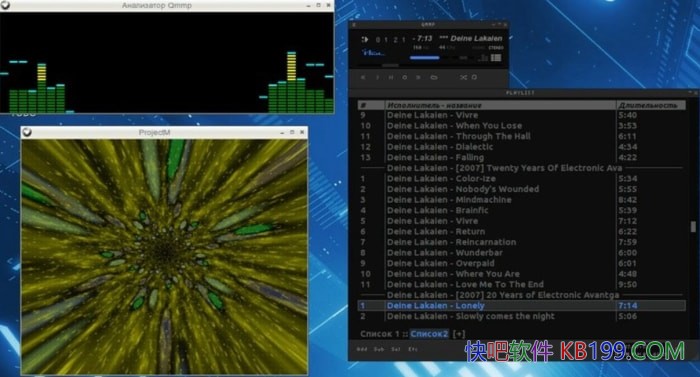Select track Love Me To The End
This screenshot has height=377, width=700.
tap(521, 285)
